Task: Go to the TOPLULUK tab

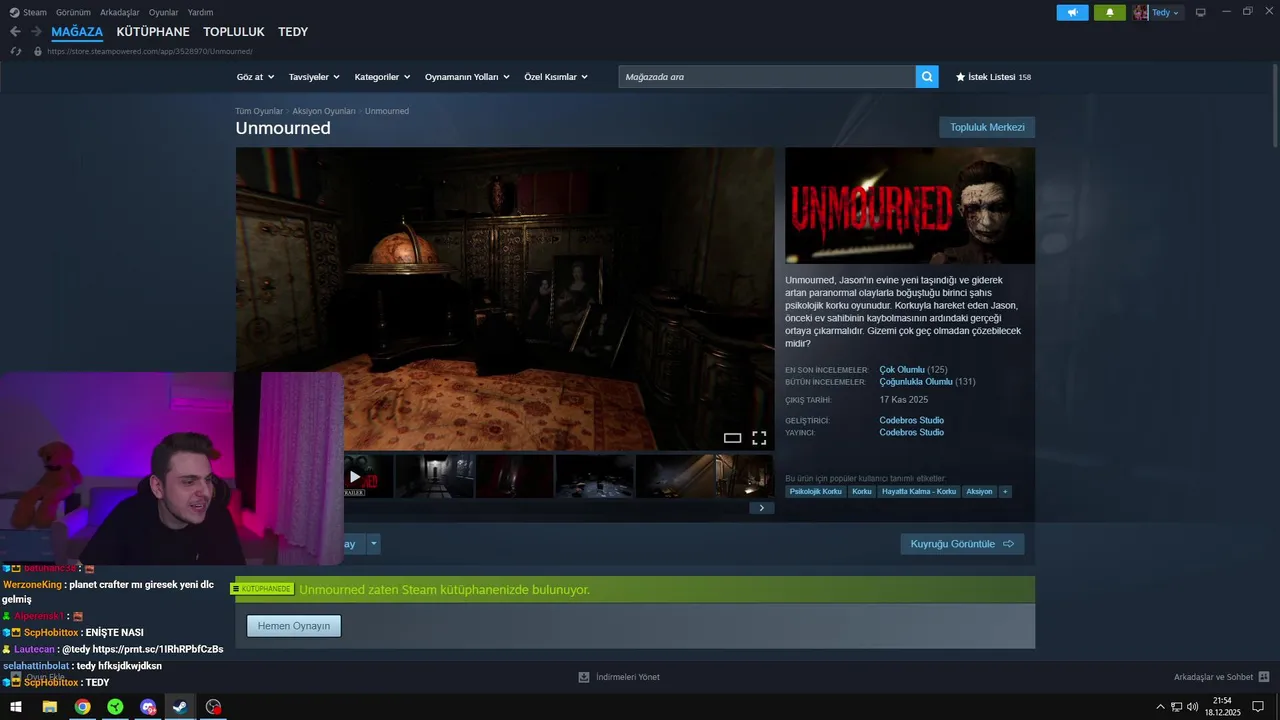Action: tap(234, 32)
